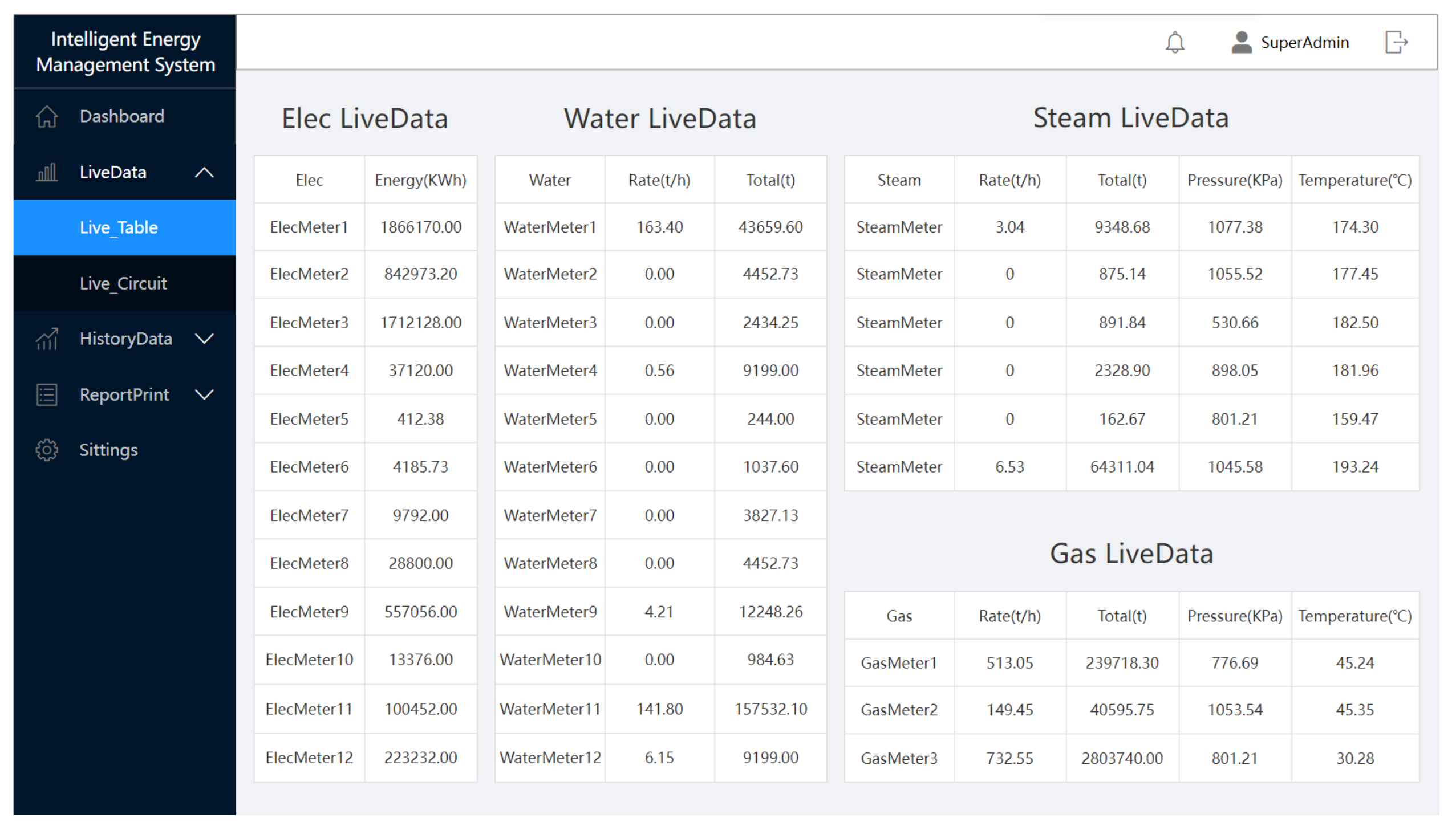Screen dimensions: 1456x830
Task: Click the LiveData bar chart icon
Action: coord(47,172)
